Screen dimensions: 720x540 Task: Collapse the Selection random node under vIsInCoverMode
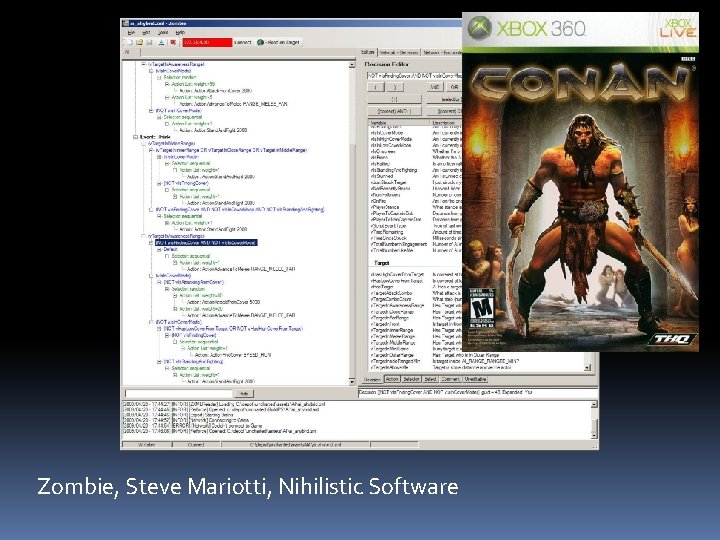pyautogui.click(x=159, y=78)
